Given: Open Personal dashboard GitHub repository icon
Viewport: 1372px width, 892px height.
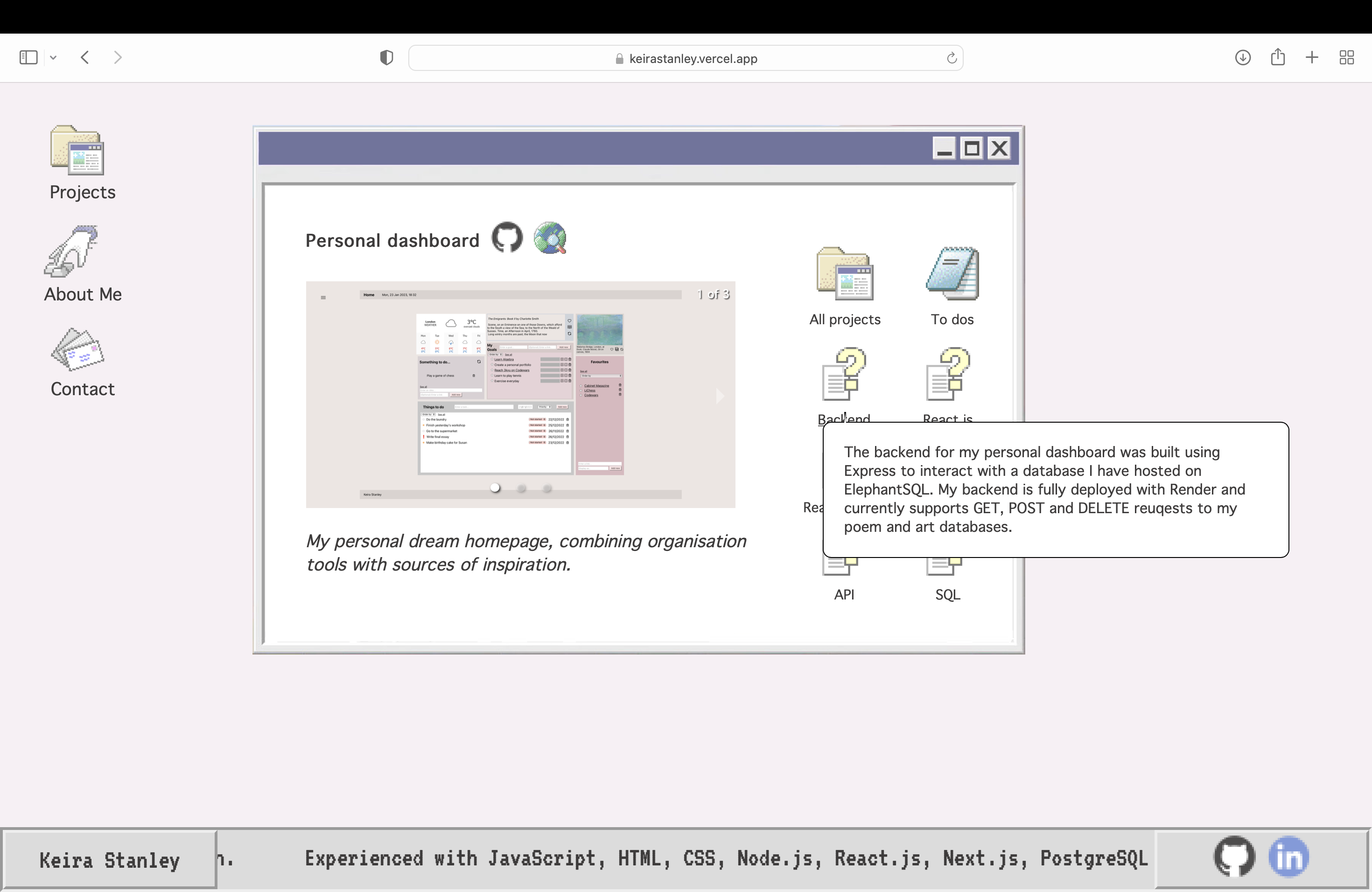Looking at the screenshot, I should pyautogui.click(x=507, y=238).
